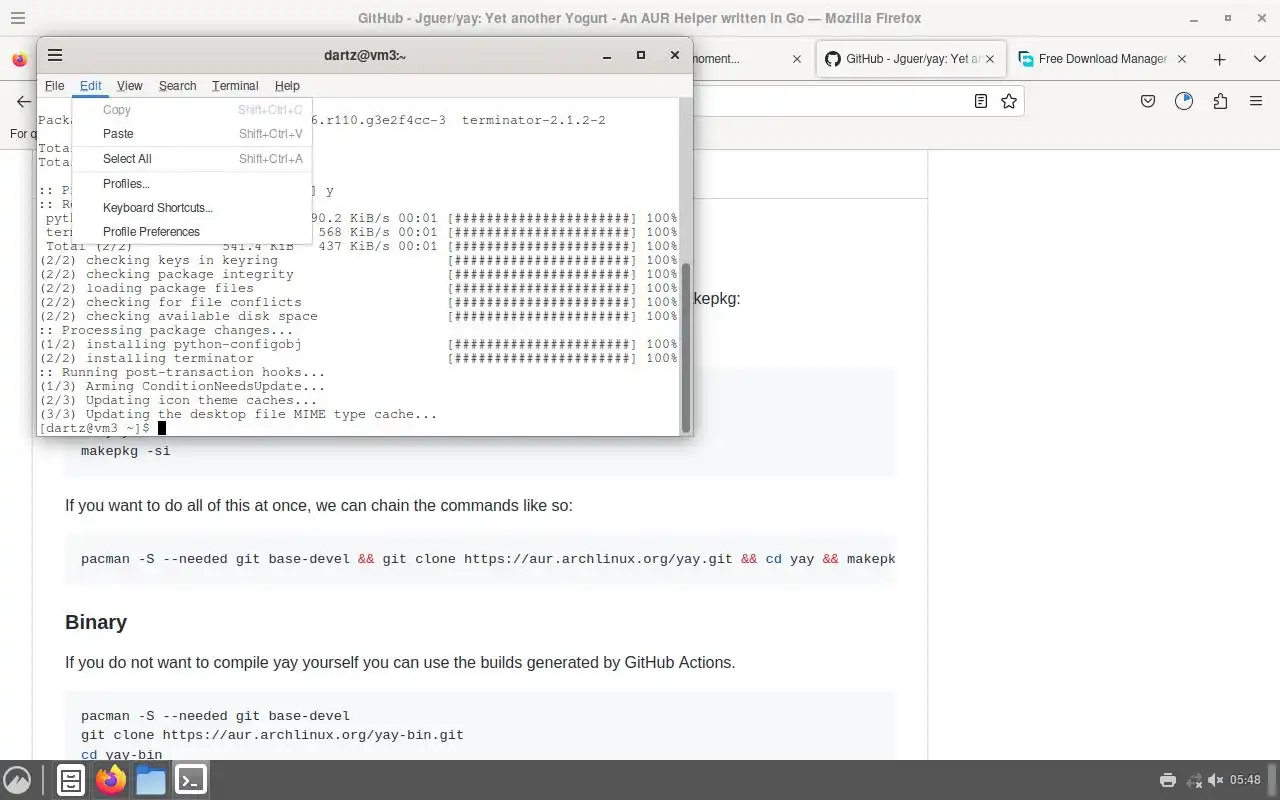Open the terminal View menu
Screen dimensions: 1280x800
(x=129, y=86)
